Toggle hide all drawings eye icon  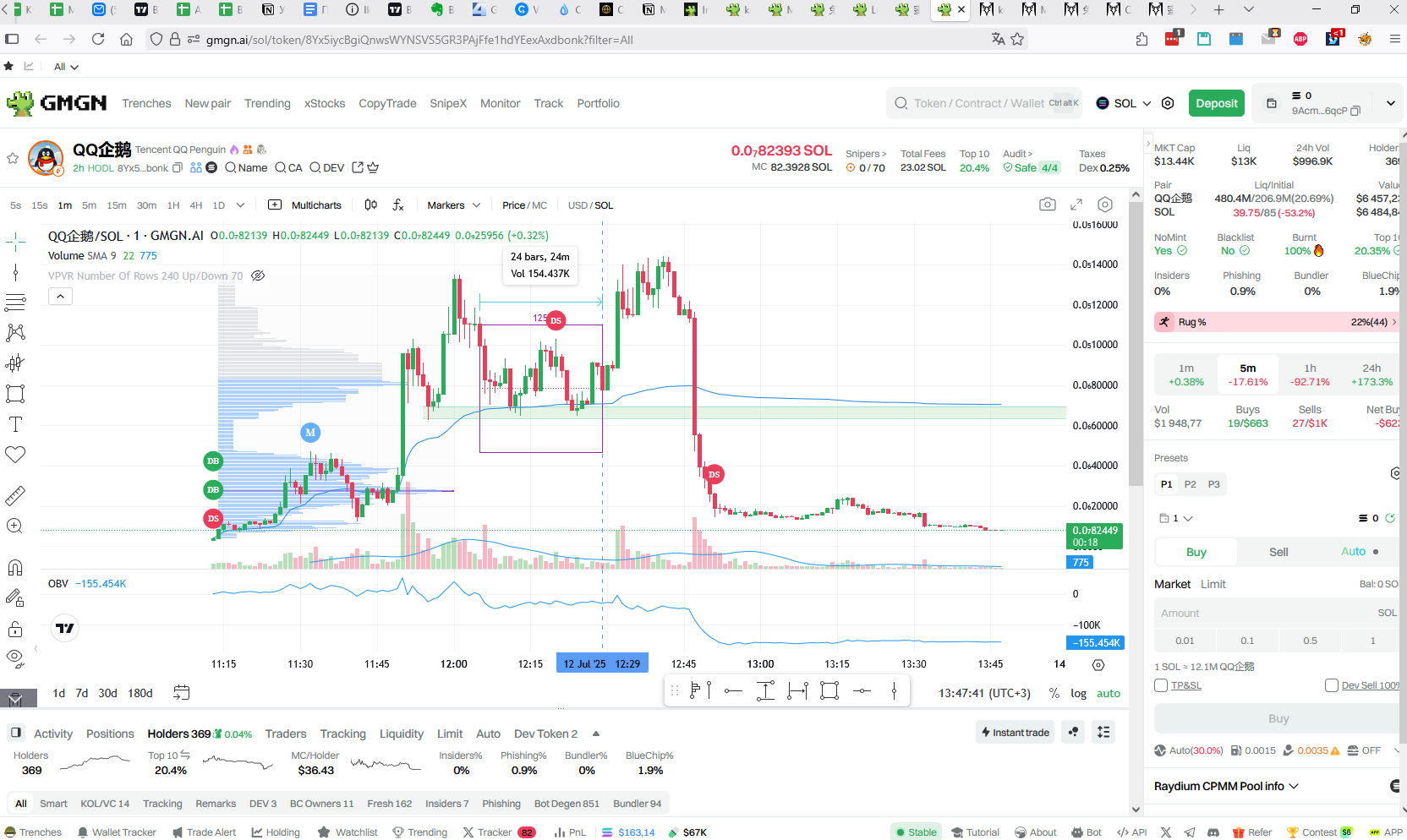point(15,658)
